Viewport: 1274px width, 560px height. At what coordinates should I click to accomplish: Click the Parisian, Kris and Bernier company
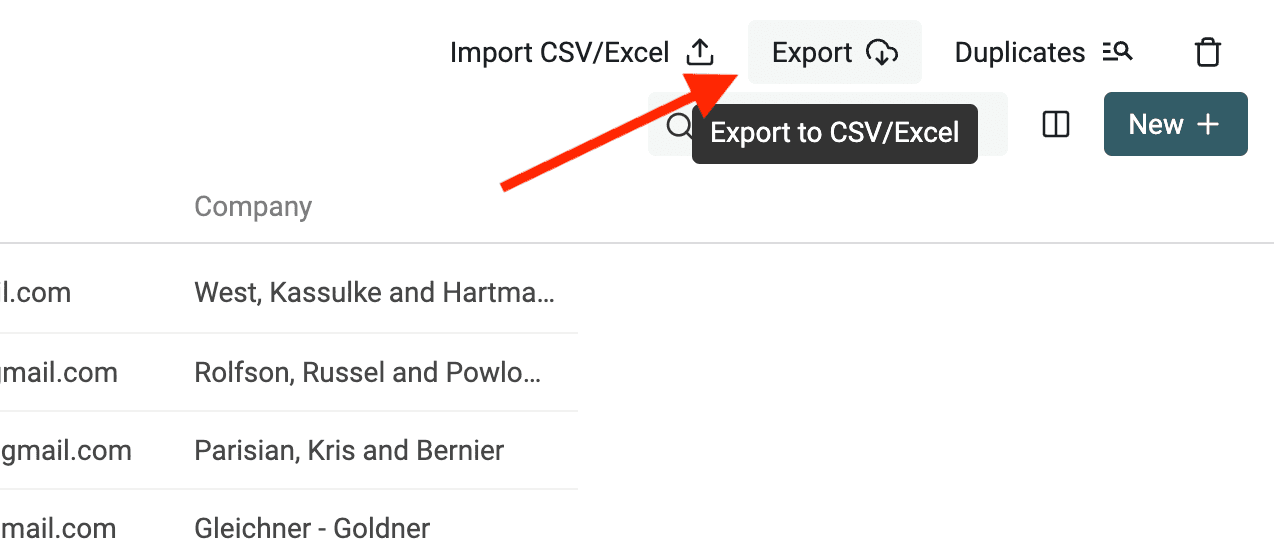pos(349,451)
